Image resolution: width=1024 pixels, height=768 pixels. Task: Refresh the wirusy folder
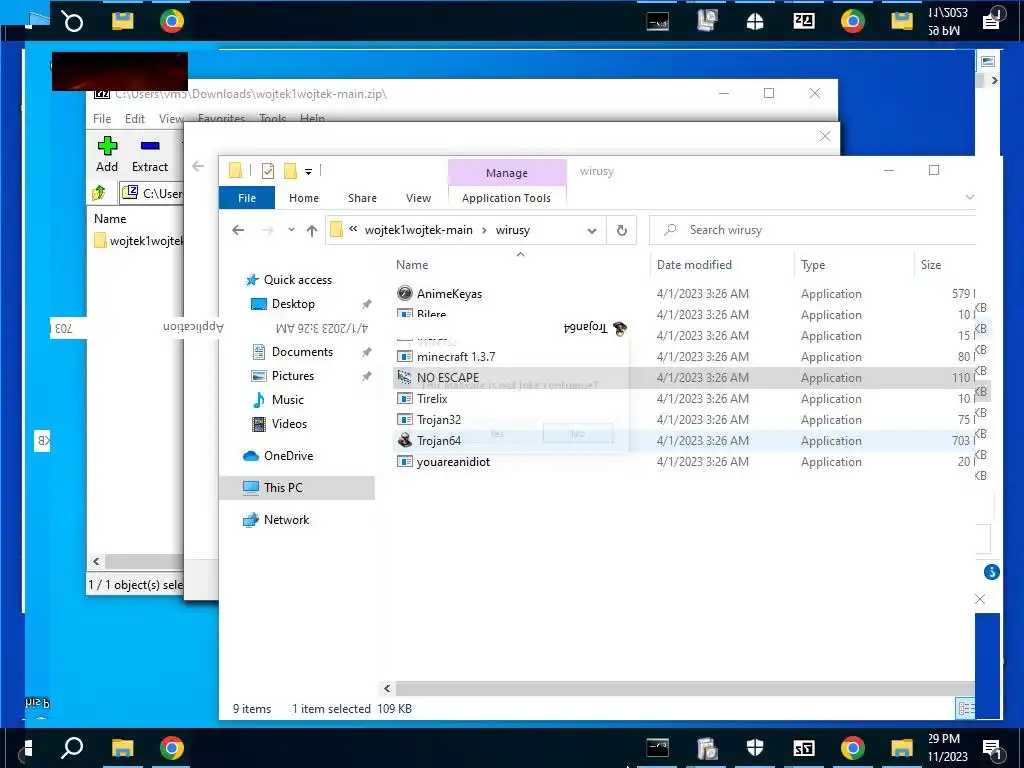point(622,230)
